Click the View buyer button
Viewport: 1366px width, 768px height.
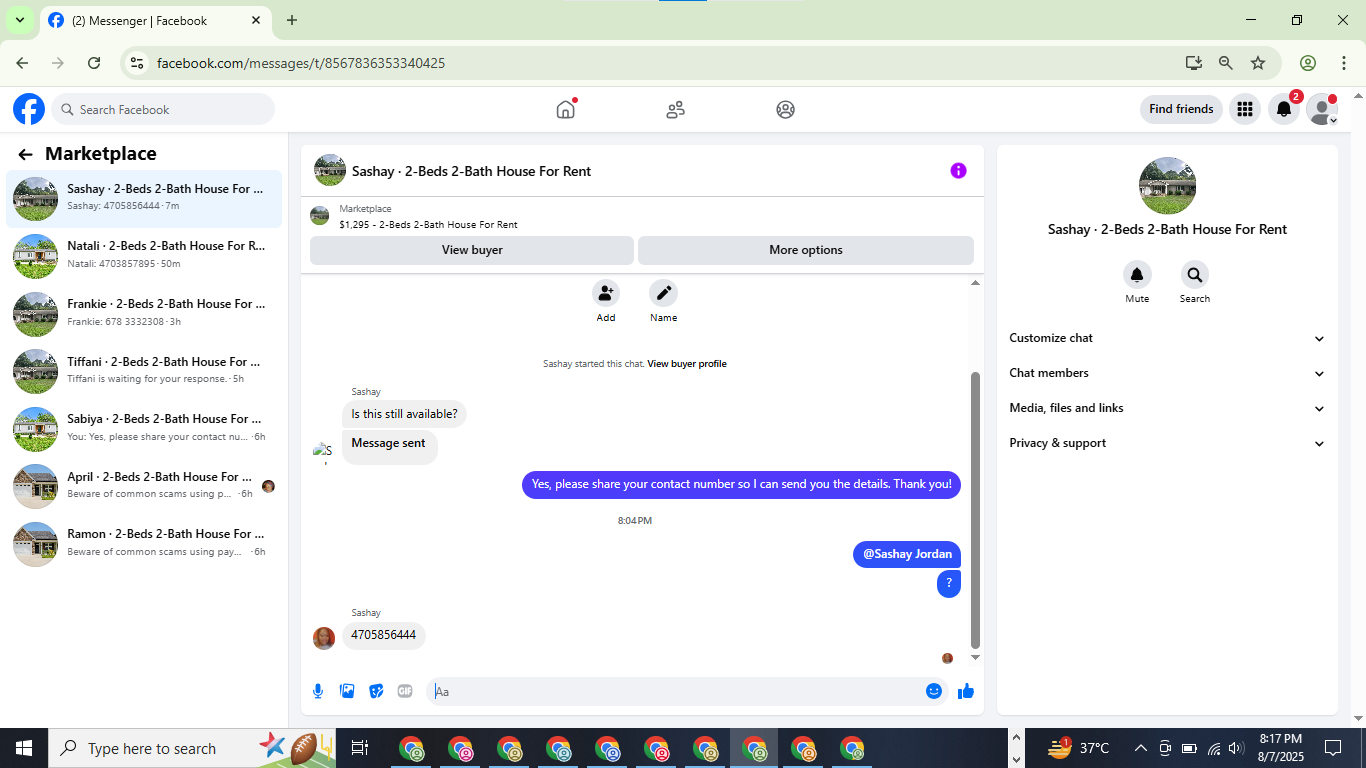pos(472,250)
